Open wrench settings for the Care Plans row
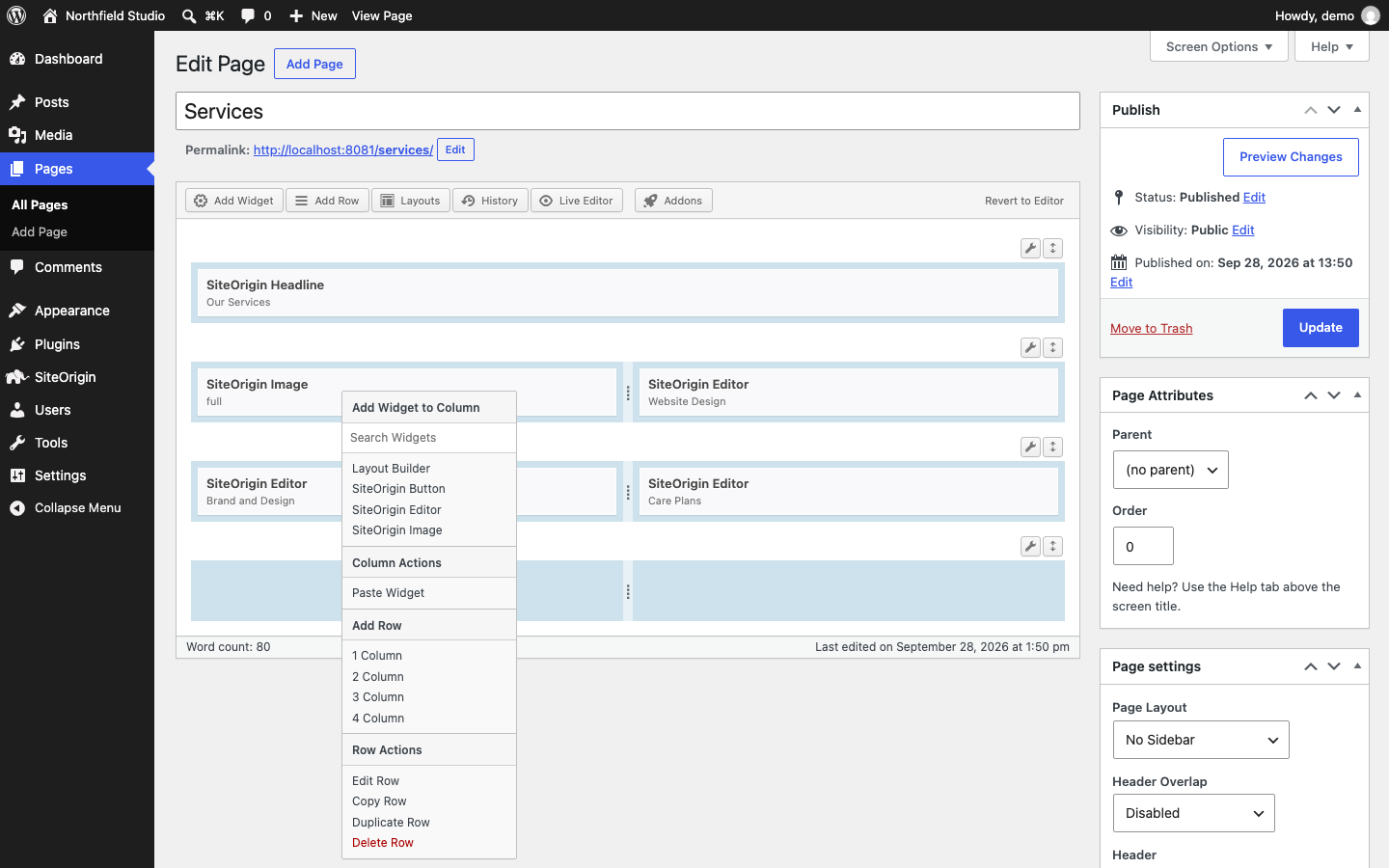This screenshot has height=868, width=1389. tap(1030, 447)
